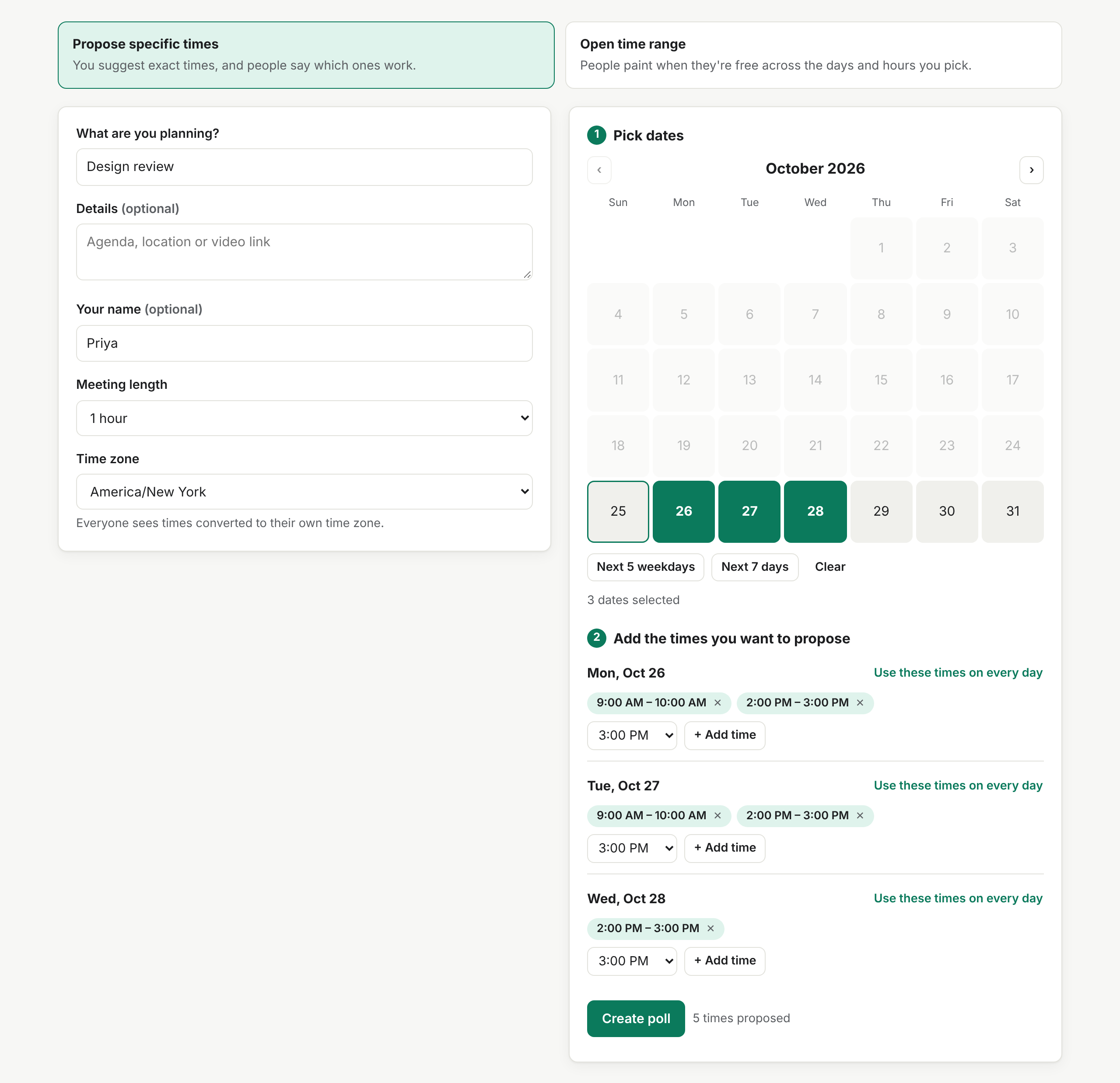Screen dimensions: 1120x1083
Task: Deselect October 27 in the calendar
Action: pyautogui.click(x=749, y=511)
